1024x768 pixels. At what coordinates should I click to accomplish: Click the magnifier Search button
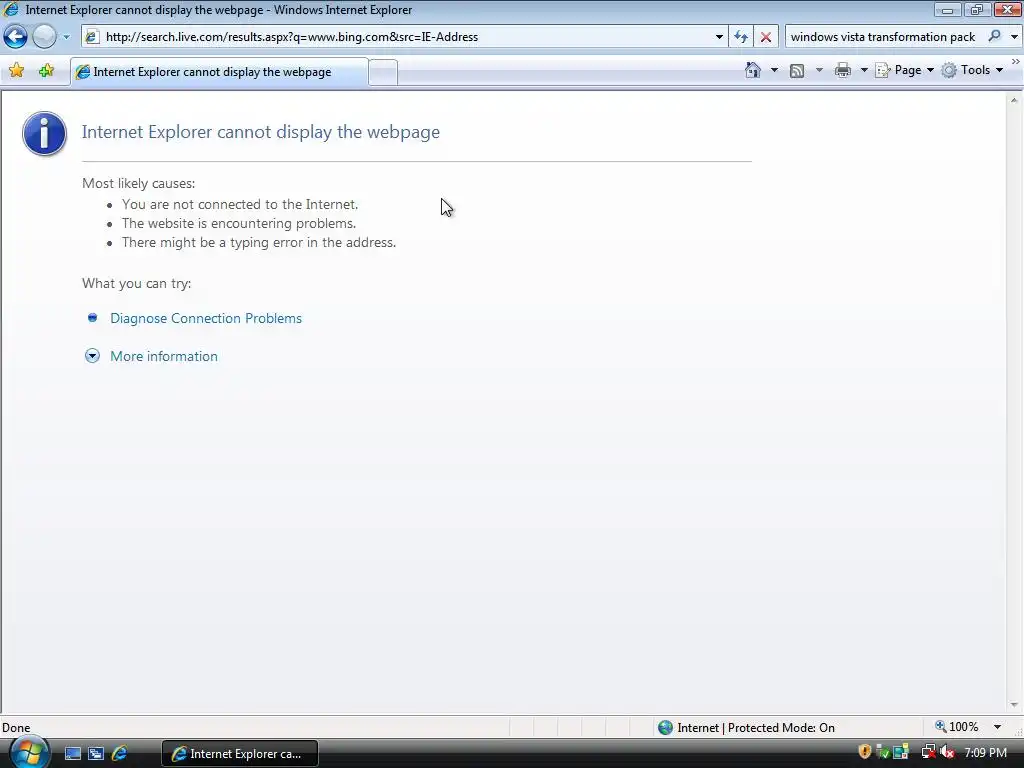point(995,37)
